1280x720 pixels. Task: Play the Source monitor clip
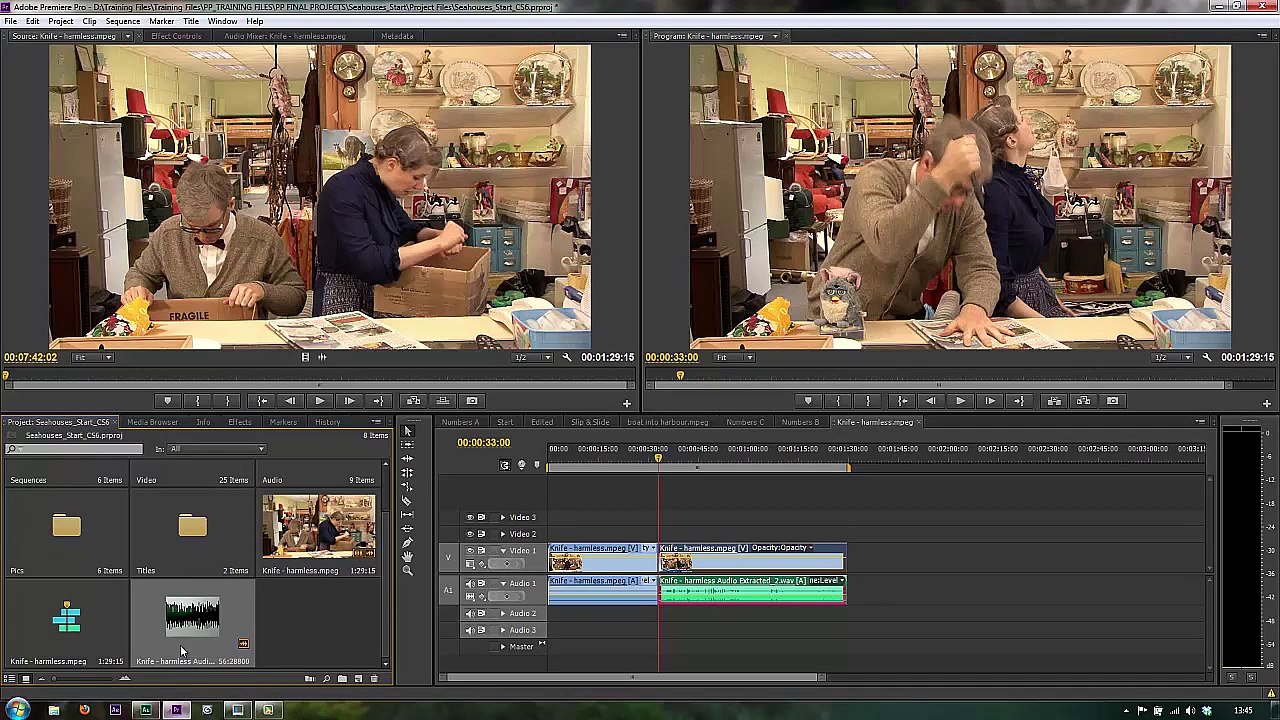coord(319,401)
